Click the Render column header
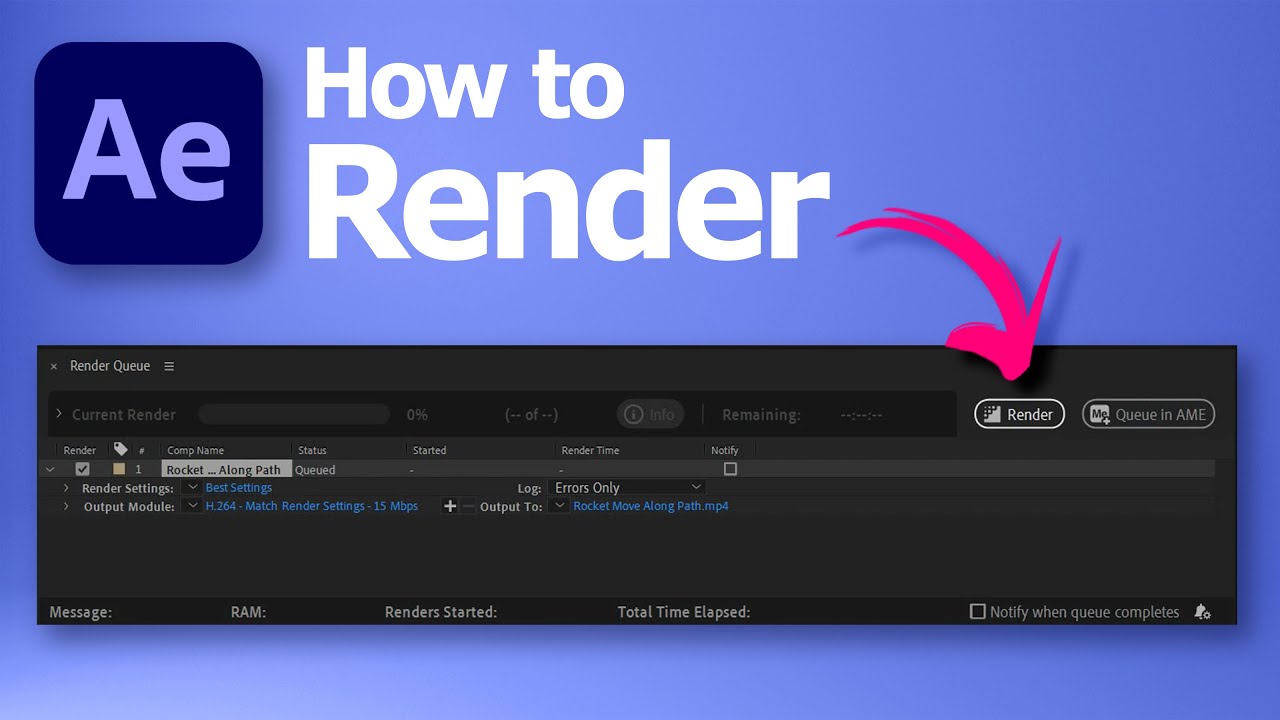 point(80,450)
